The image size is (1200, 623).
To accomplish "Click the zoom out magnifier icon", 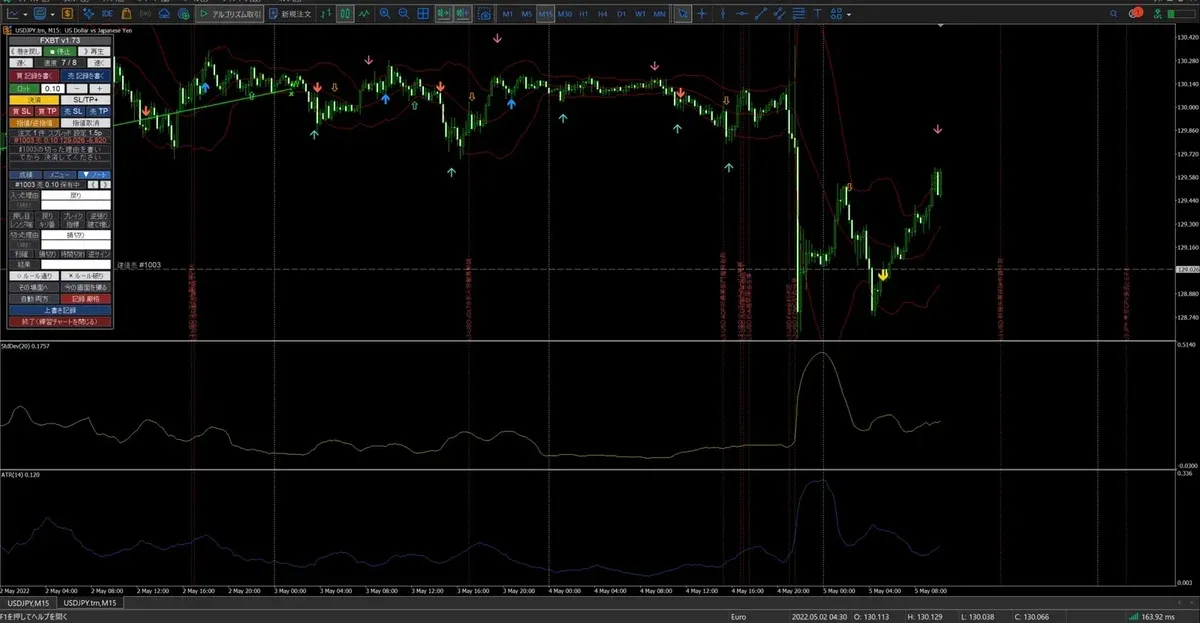I will (403, 14).
